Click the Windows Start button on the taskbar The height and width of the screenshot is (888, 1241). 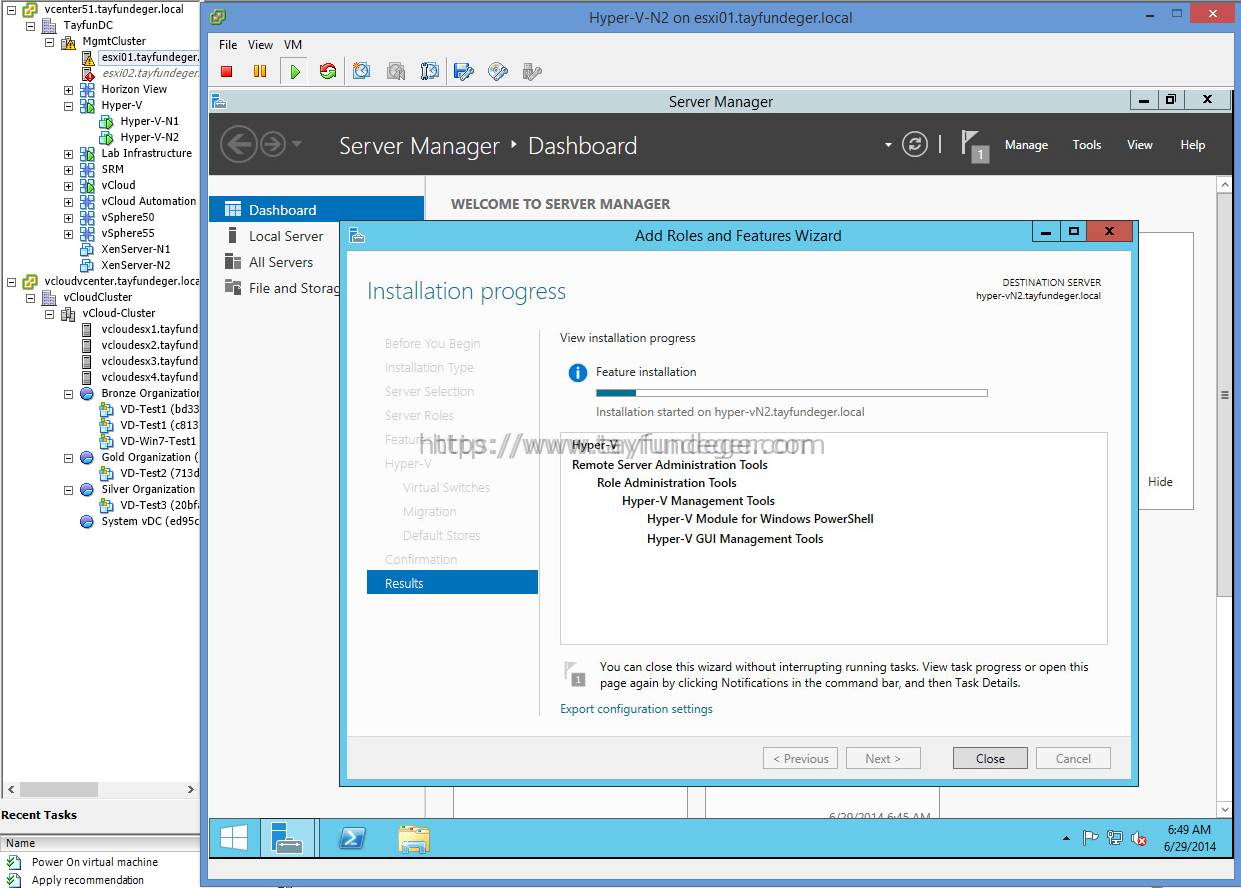click(234, 838)
